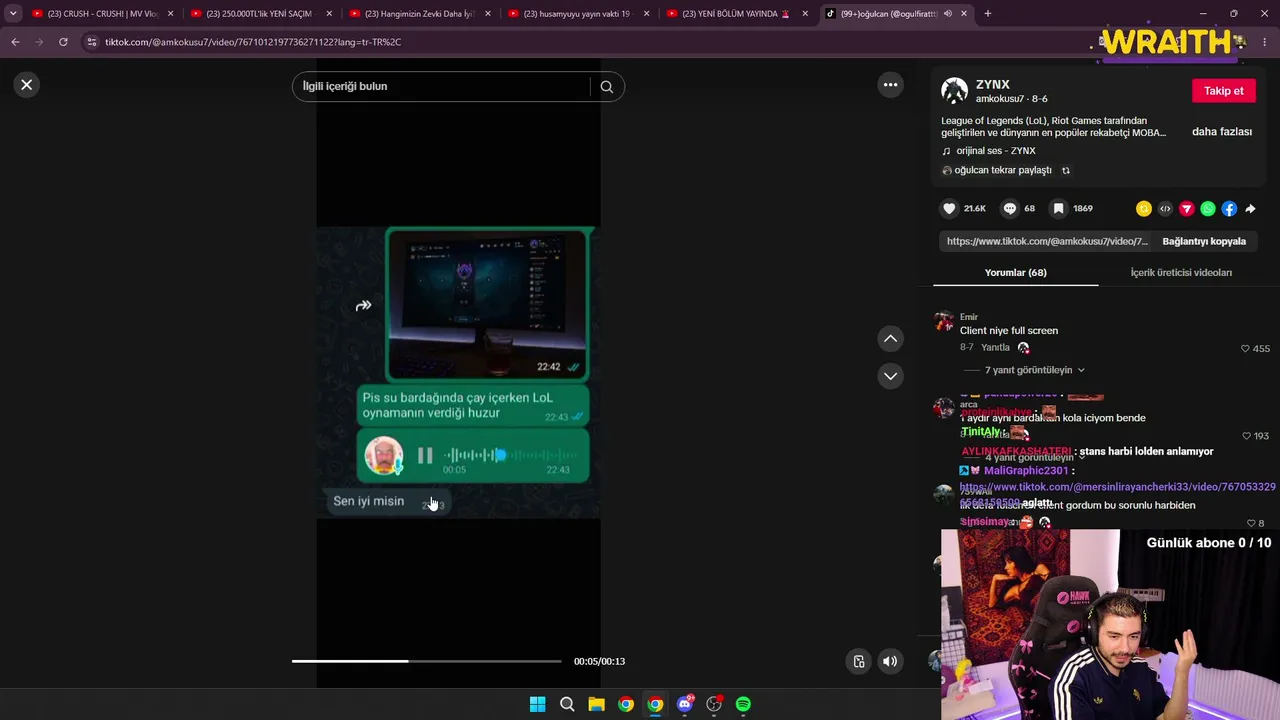Save the video with the bookmark icon
This screenshot has width=1280, height=720.
click(x=1058, y=209)
